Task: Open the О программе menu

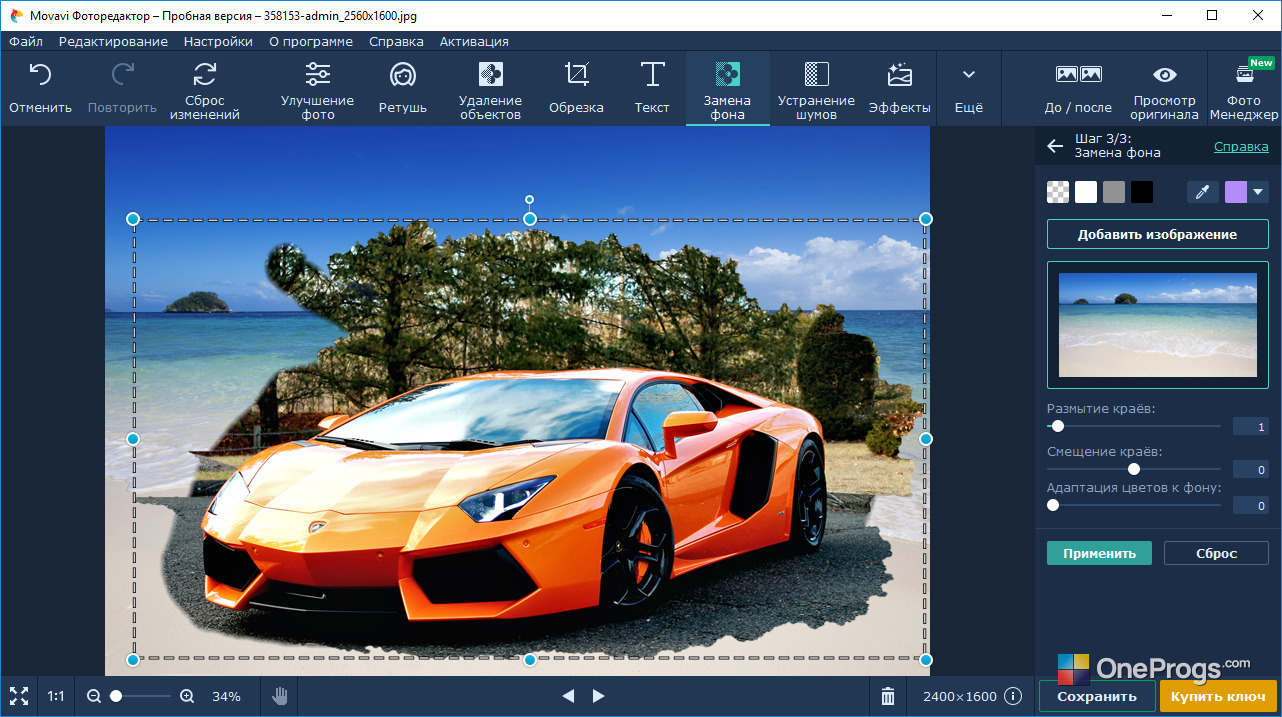Action: coord(311,41)
